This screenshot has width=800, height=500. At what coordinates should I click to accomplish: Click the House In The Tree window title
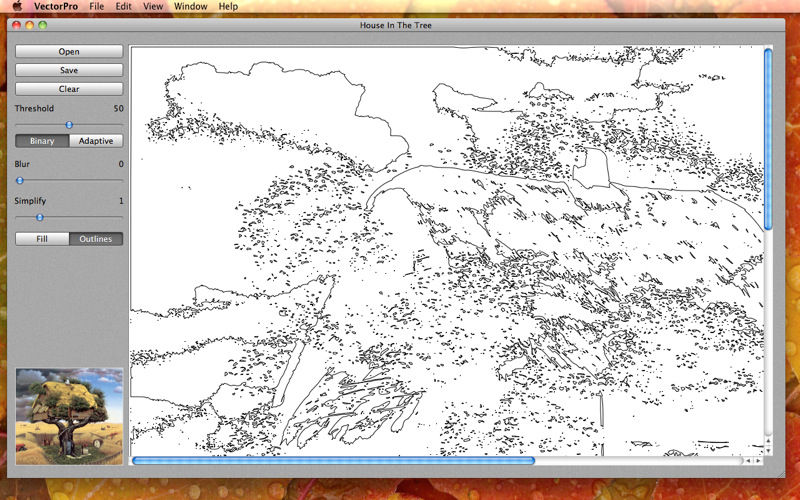pos(396,25)
